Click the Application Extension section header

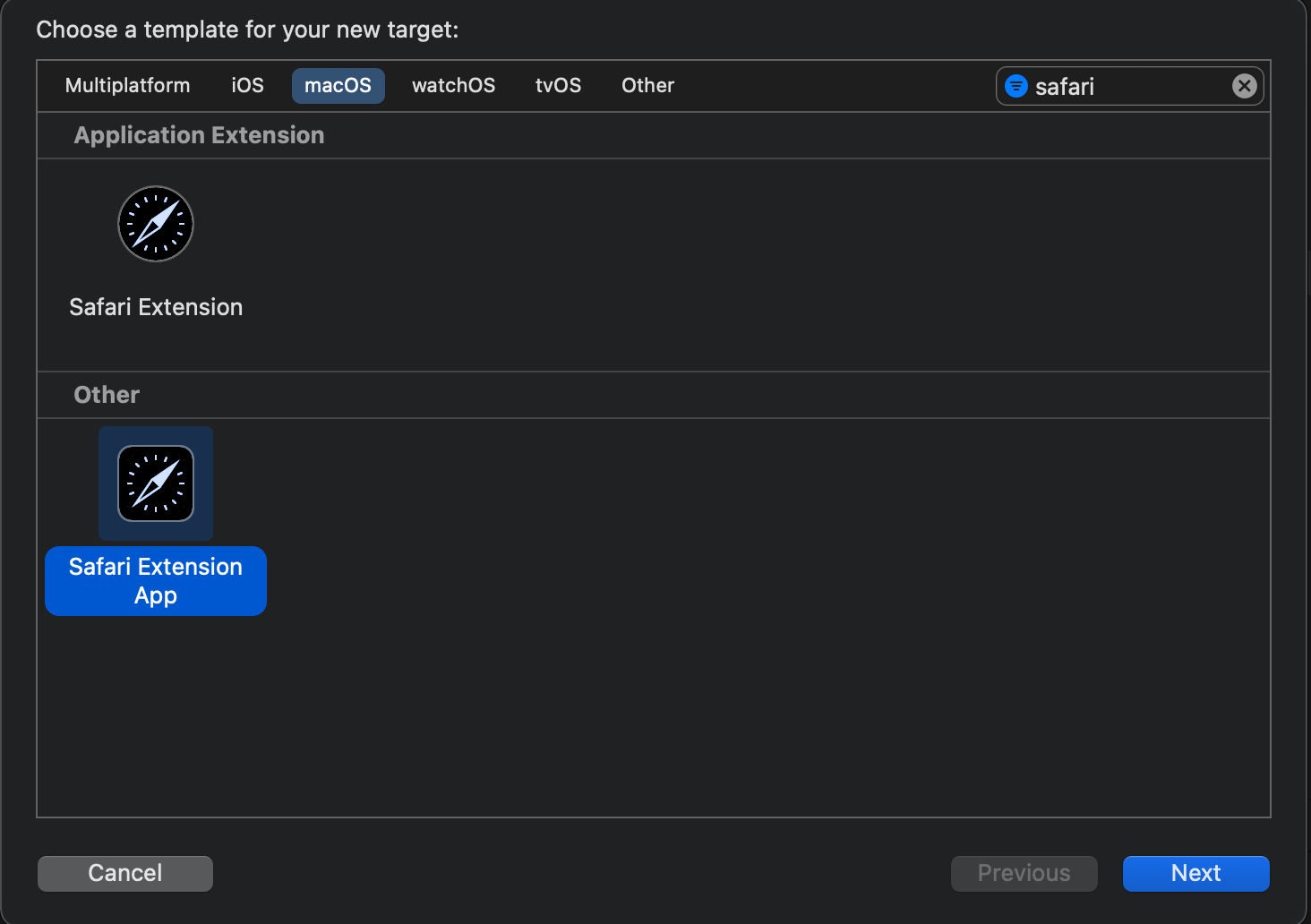(200, 135)
